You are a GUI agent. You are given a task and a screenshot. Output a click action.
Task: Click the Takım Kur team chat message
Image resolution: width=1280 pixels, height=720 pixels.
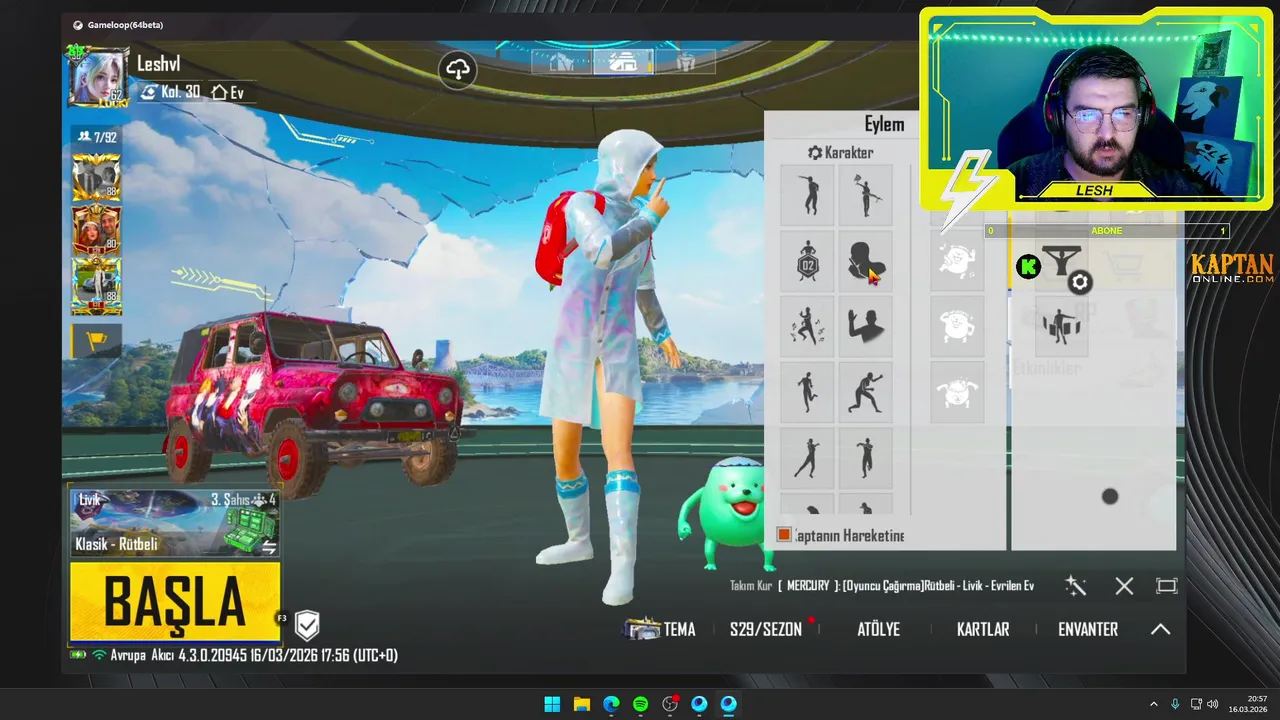pyautogui.click(x=882, y=586)
